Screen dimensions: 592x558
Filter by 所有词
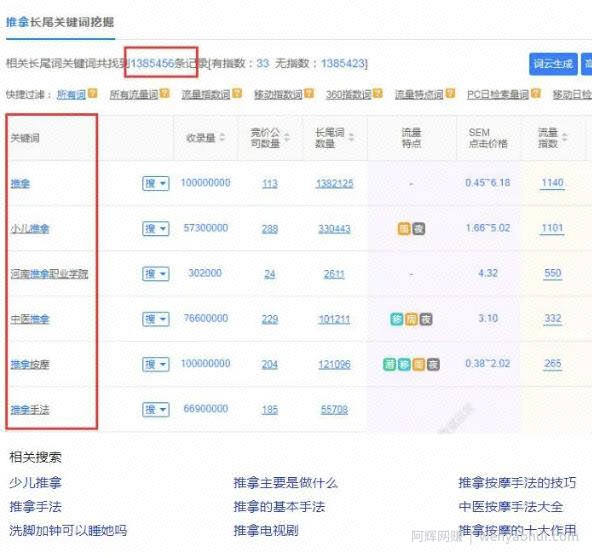pos(71,94)
